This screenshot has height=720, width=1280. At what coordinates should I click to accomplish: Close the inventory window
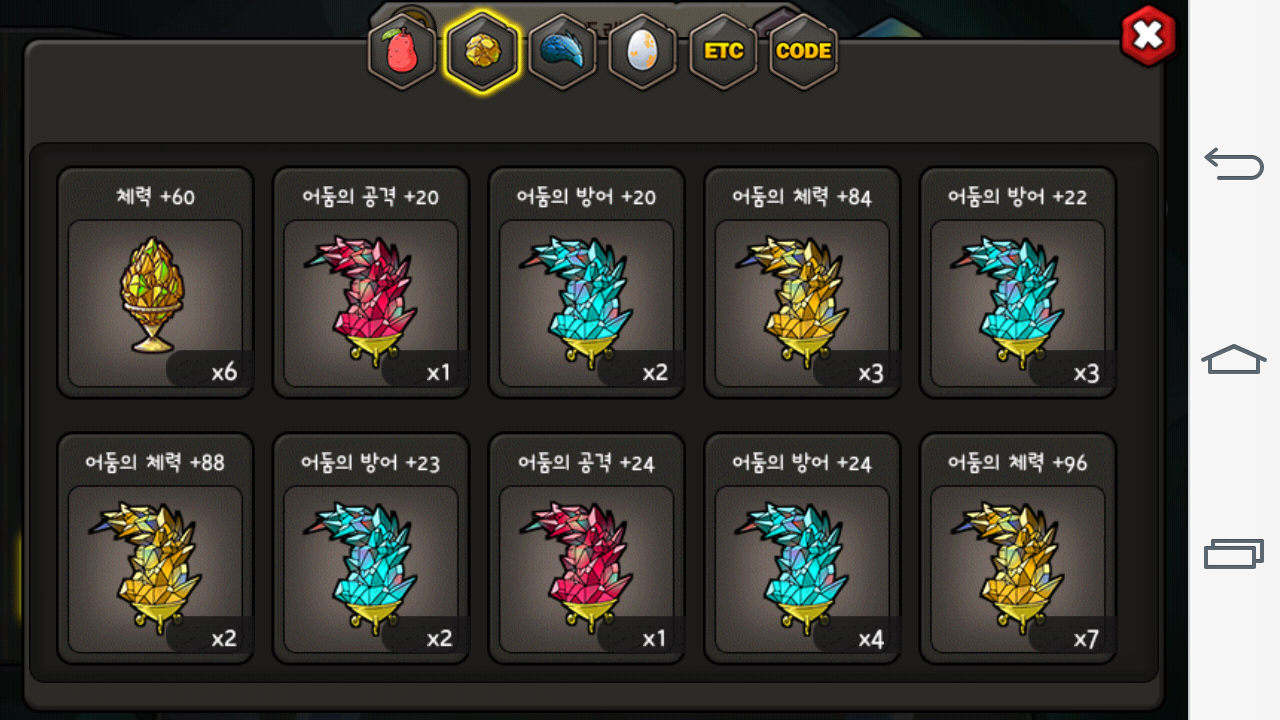(x=1149, y=36)
